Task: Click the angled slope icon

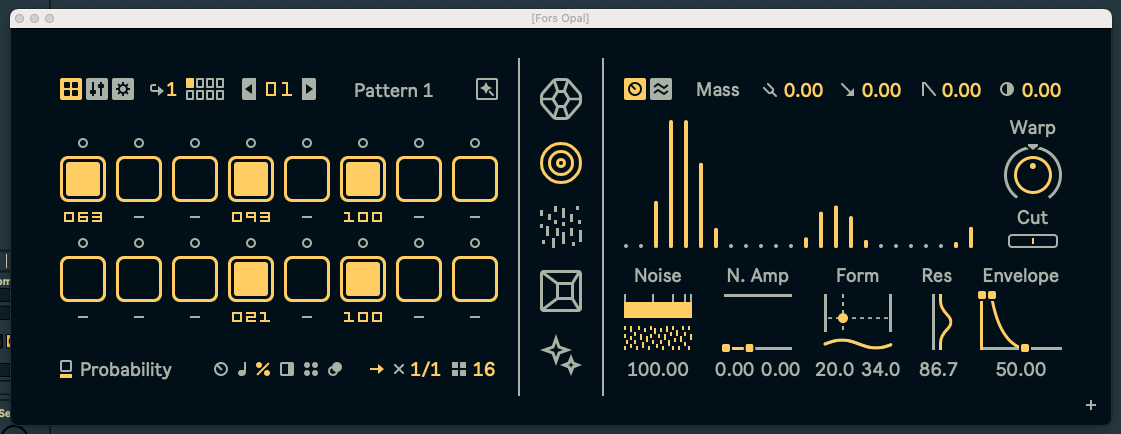Action: (928, 90)
